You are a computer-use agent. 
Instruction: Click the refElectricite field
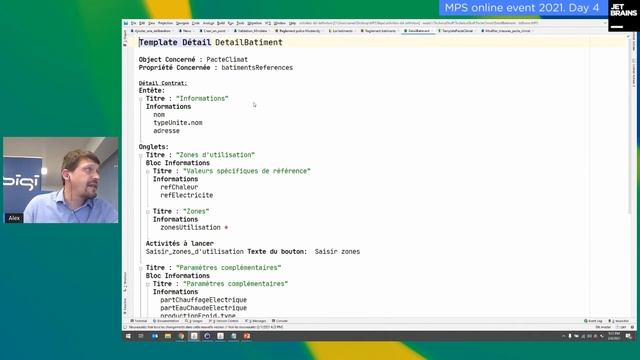[187, 196]
